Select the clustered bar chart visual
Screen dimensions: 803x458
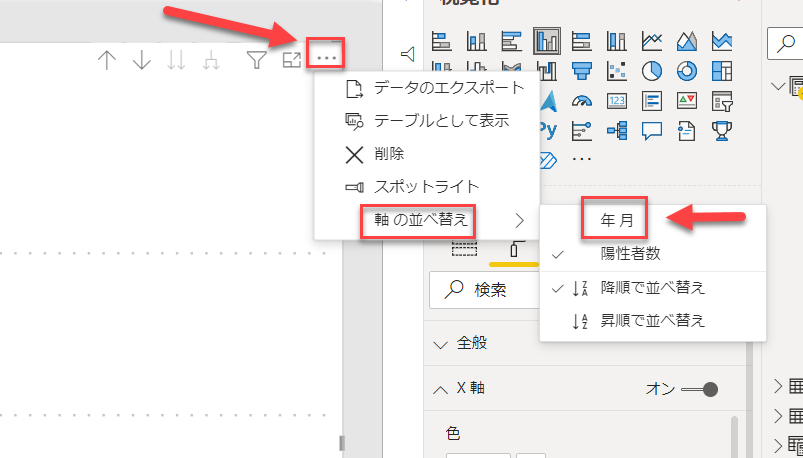[x=511, y=41]
